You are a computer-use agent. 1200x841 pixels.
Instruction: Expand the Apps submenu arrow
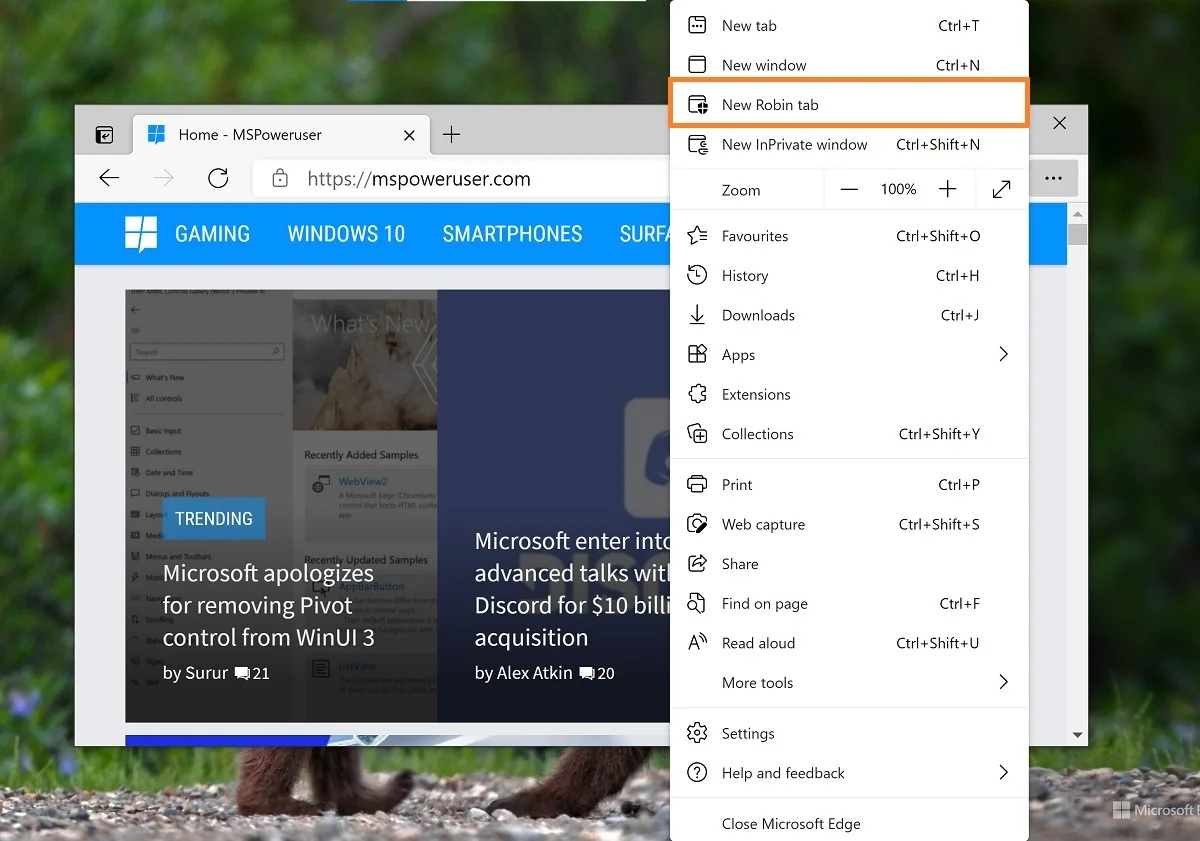(1004, 354)
